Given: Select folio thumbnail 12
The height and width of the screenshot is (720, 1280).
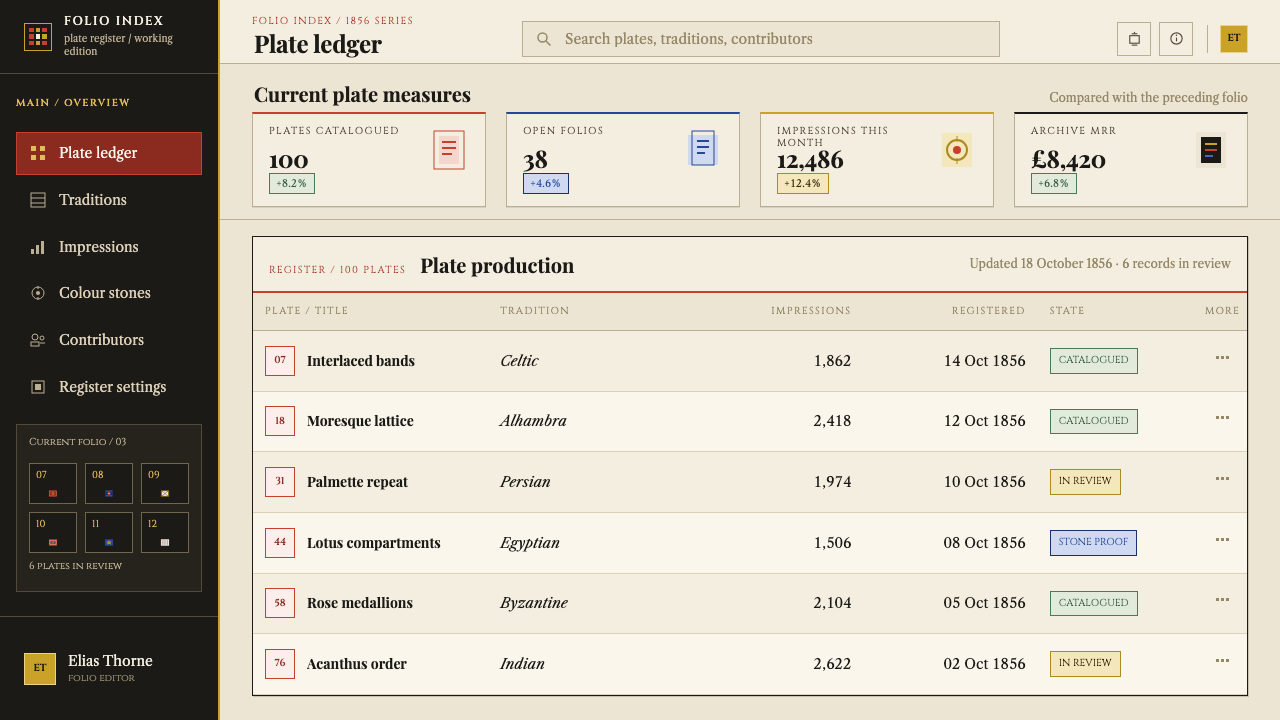Looking at the screenshot, I should 165,532.
